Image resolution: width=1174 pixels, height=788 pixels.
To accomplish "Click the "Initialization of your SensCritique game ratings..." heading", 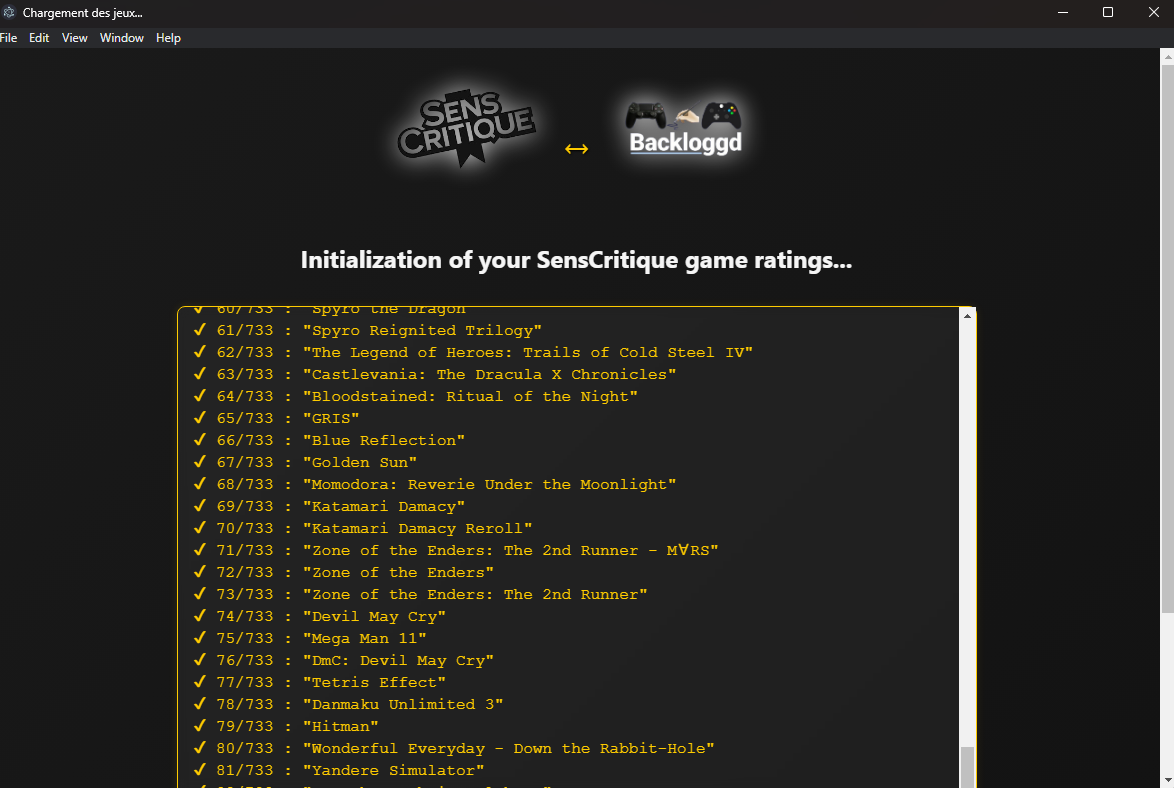I will tap(576, 260).
